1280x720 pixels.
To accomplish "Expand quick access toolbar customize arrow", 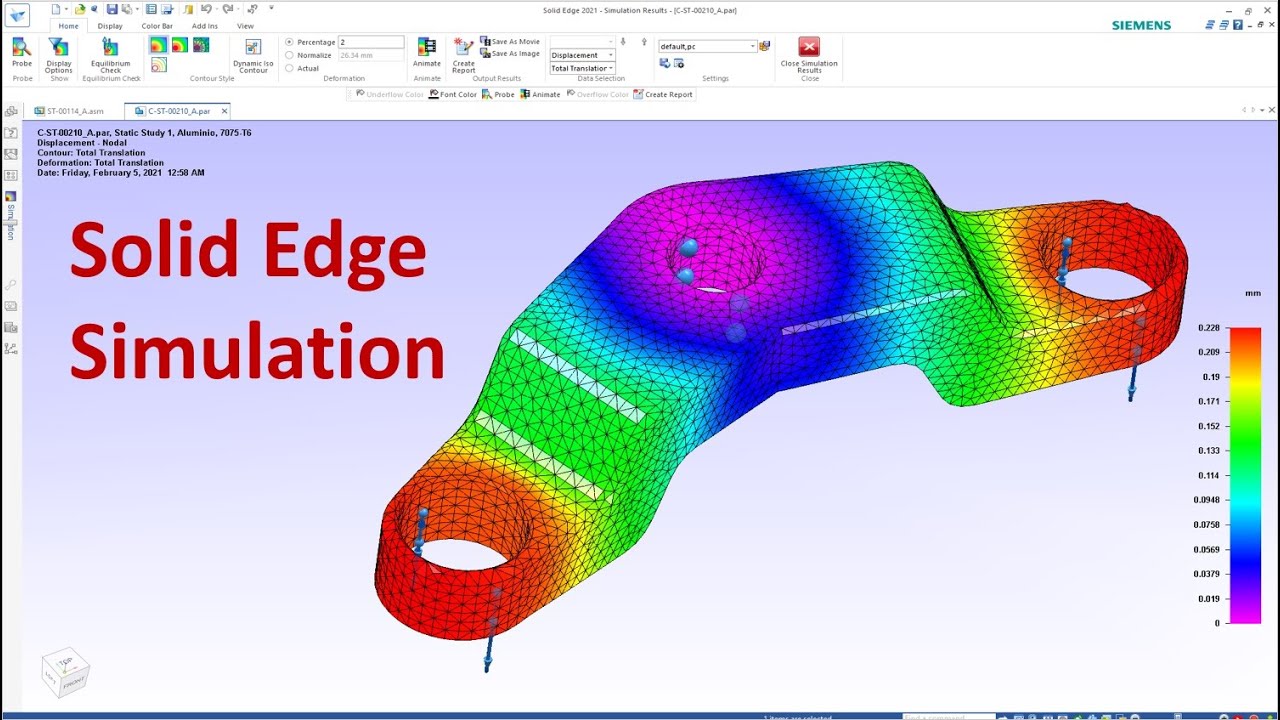I will point(271,8).
